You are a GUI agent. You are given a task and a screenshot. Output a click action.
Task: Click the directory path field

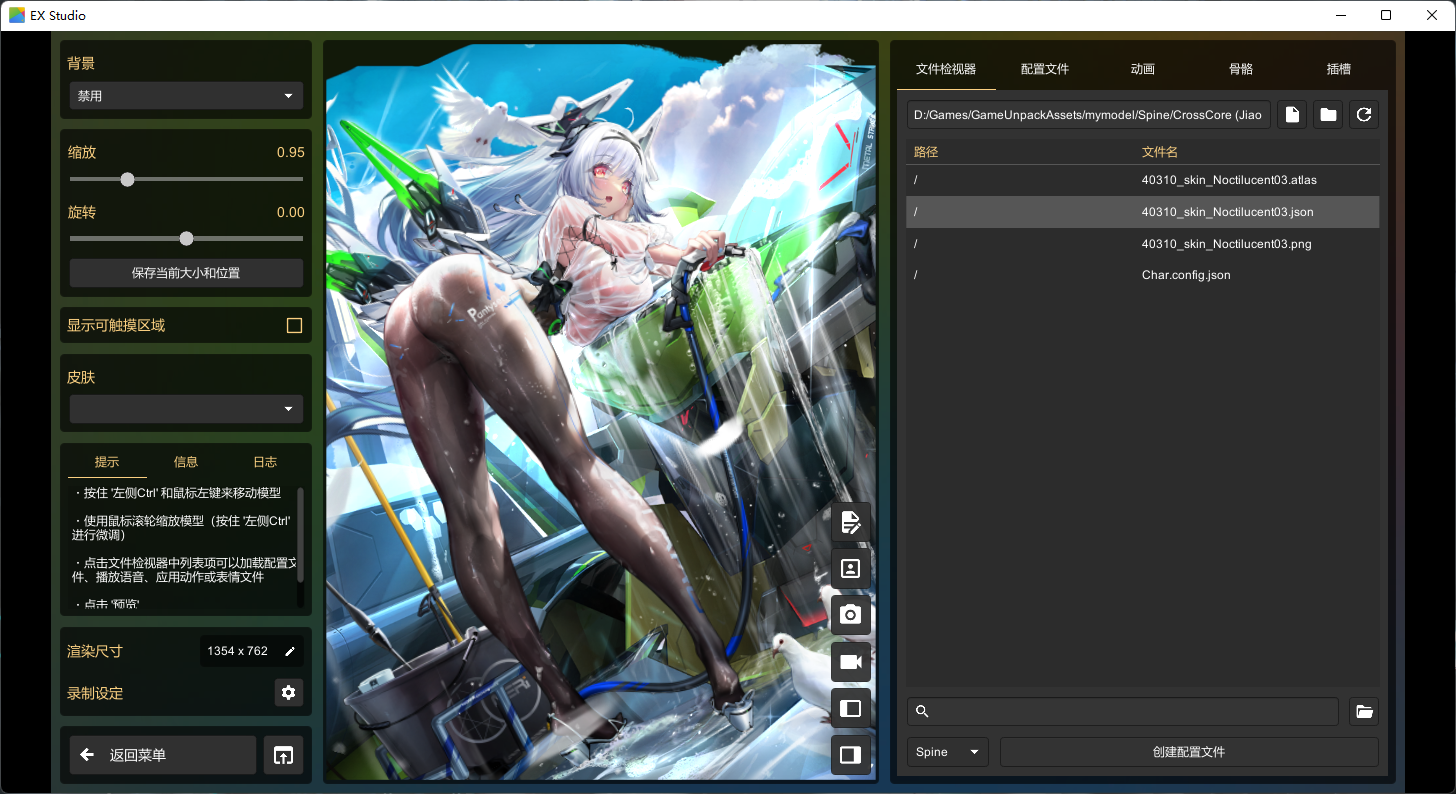1089,115
